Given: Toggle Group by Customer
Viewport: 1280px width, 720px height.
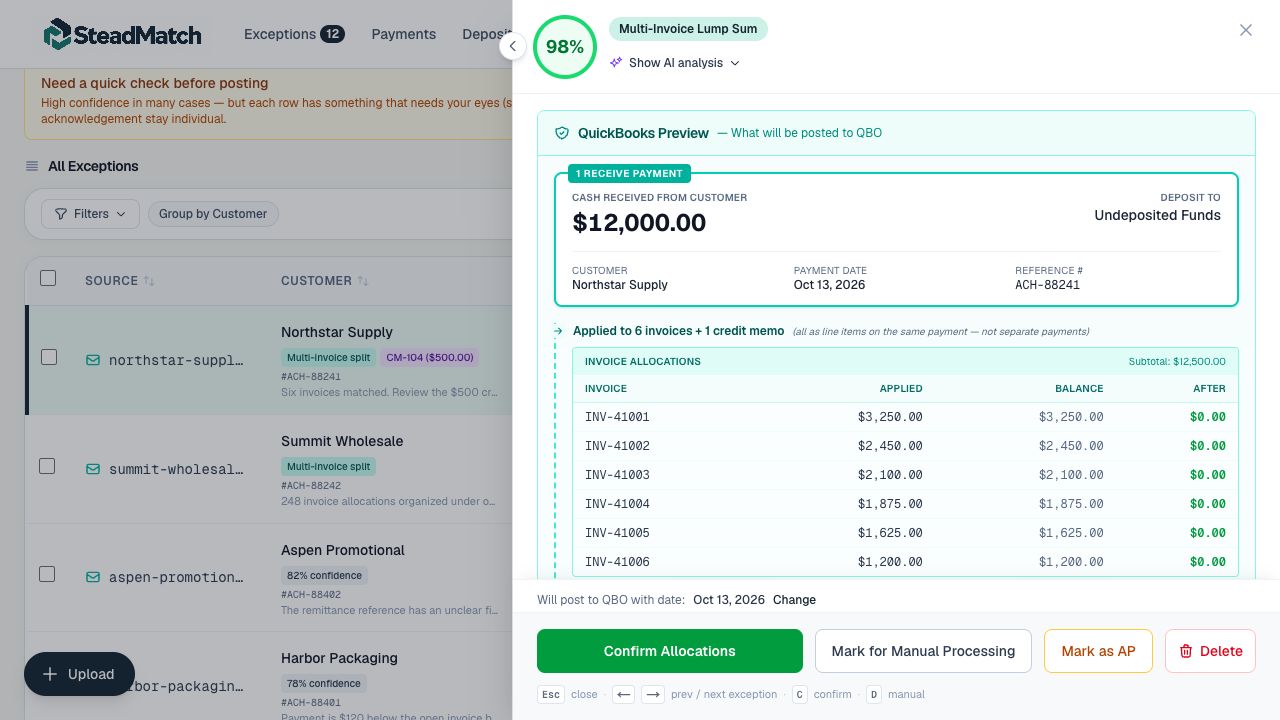Looking at the screenshot, I should [x=213, y=214].
